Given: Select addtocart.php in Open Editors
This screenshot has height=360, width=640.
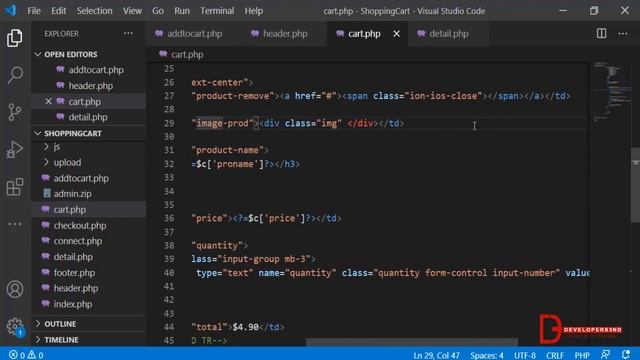Looking at the screenshot, I should point(96,70).
